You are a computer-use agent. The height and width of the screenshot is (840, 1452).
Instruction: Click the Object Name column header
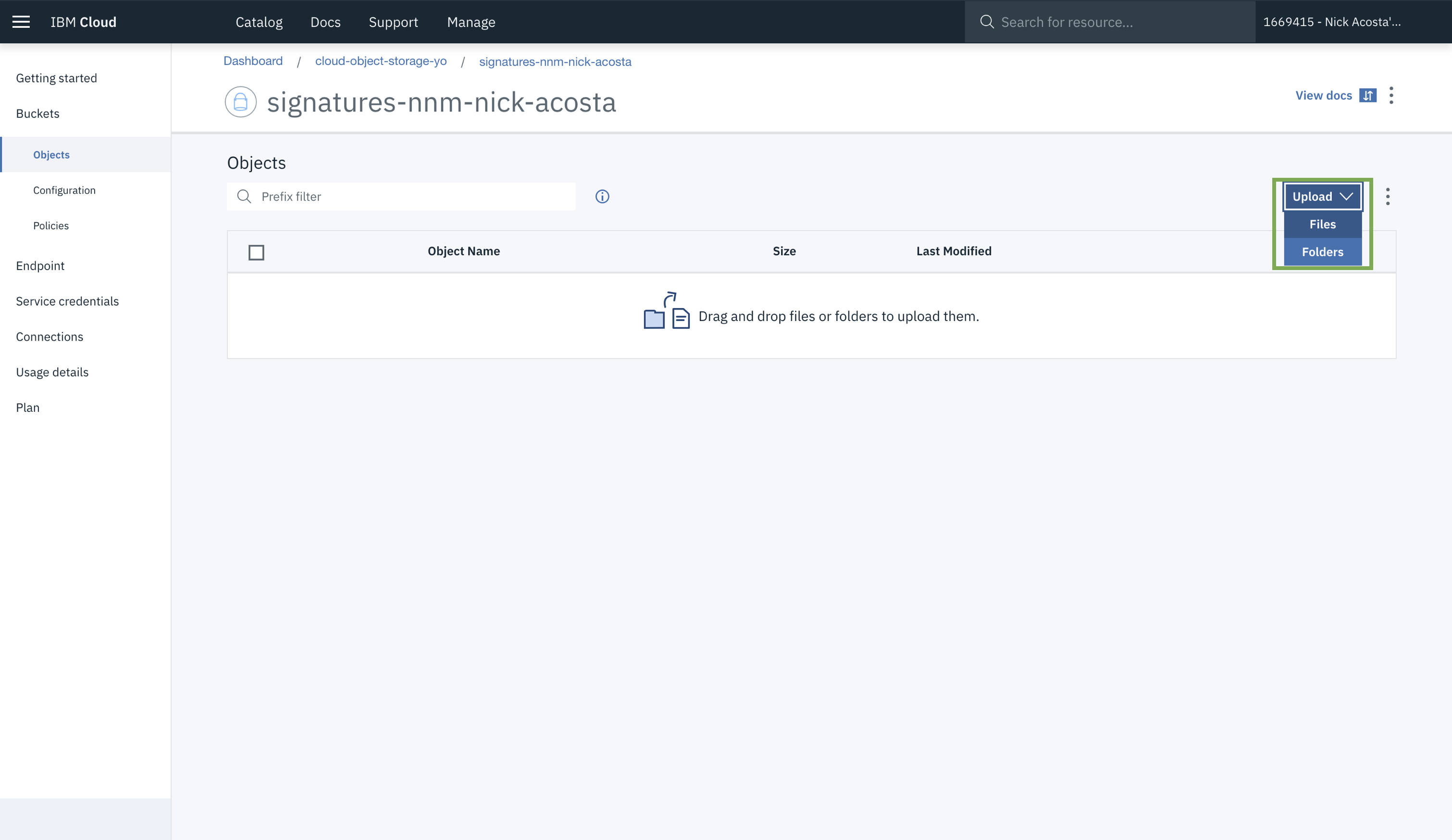tap(464, 251)
